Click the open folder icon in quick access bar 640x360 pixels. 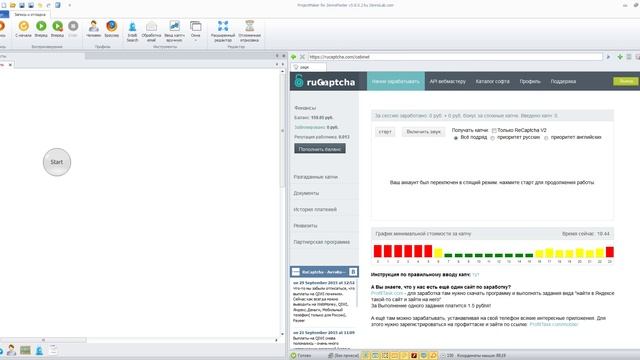[x=13, y=5]
